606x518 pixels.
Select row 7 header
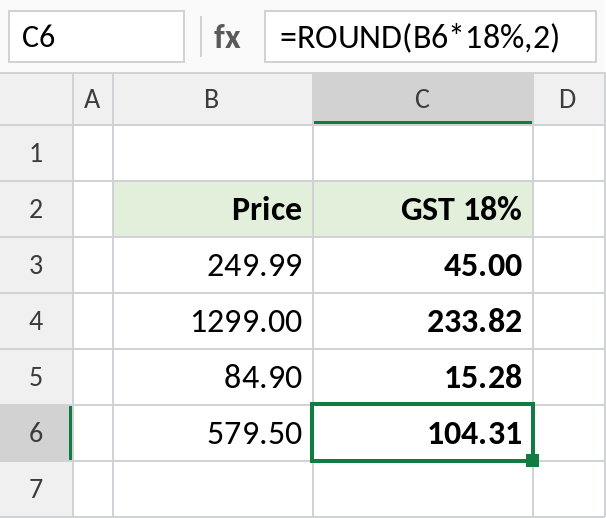[x=36, y=489]
